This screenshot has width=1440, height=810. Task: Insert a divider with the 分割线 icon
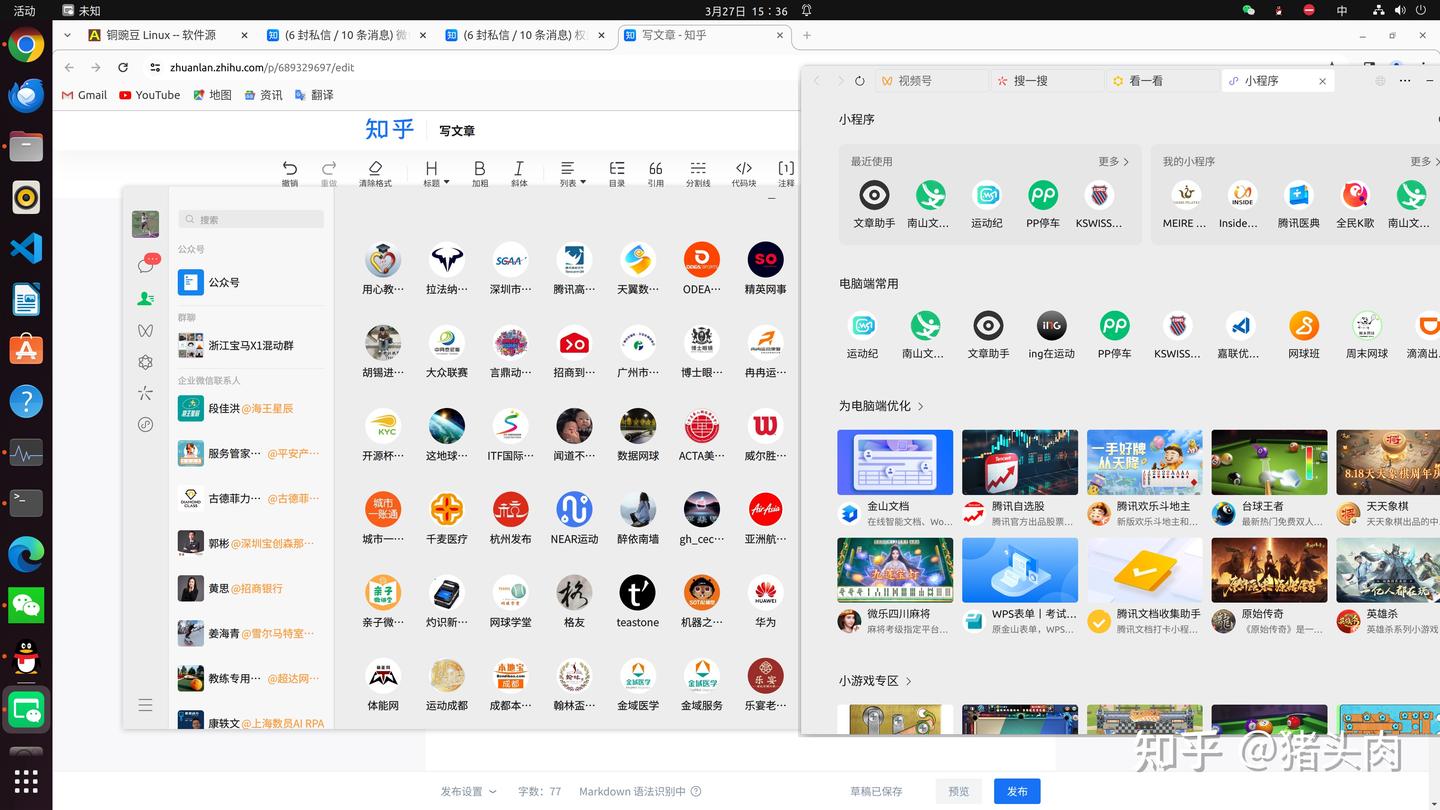[x=700, y=169]
